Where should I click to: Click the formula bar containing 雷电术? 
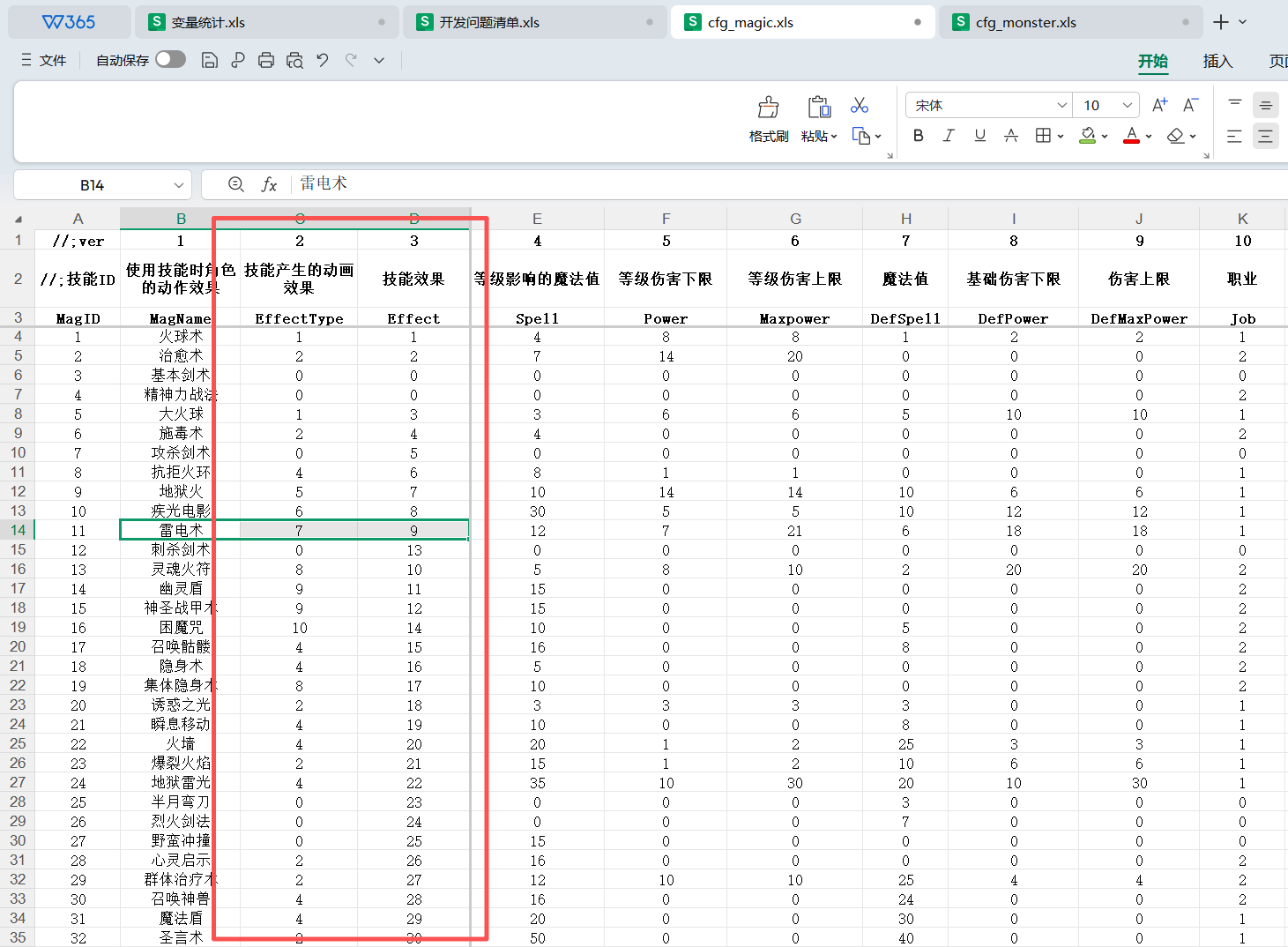pyautogui.click(x=705, y=184)
